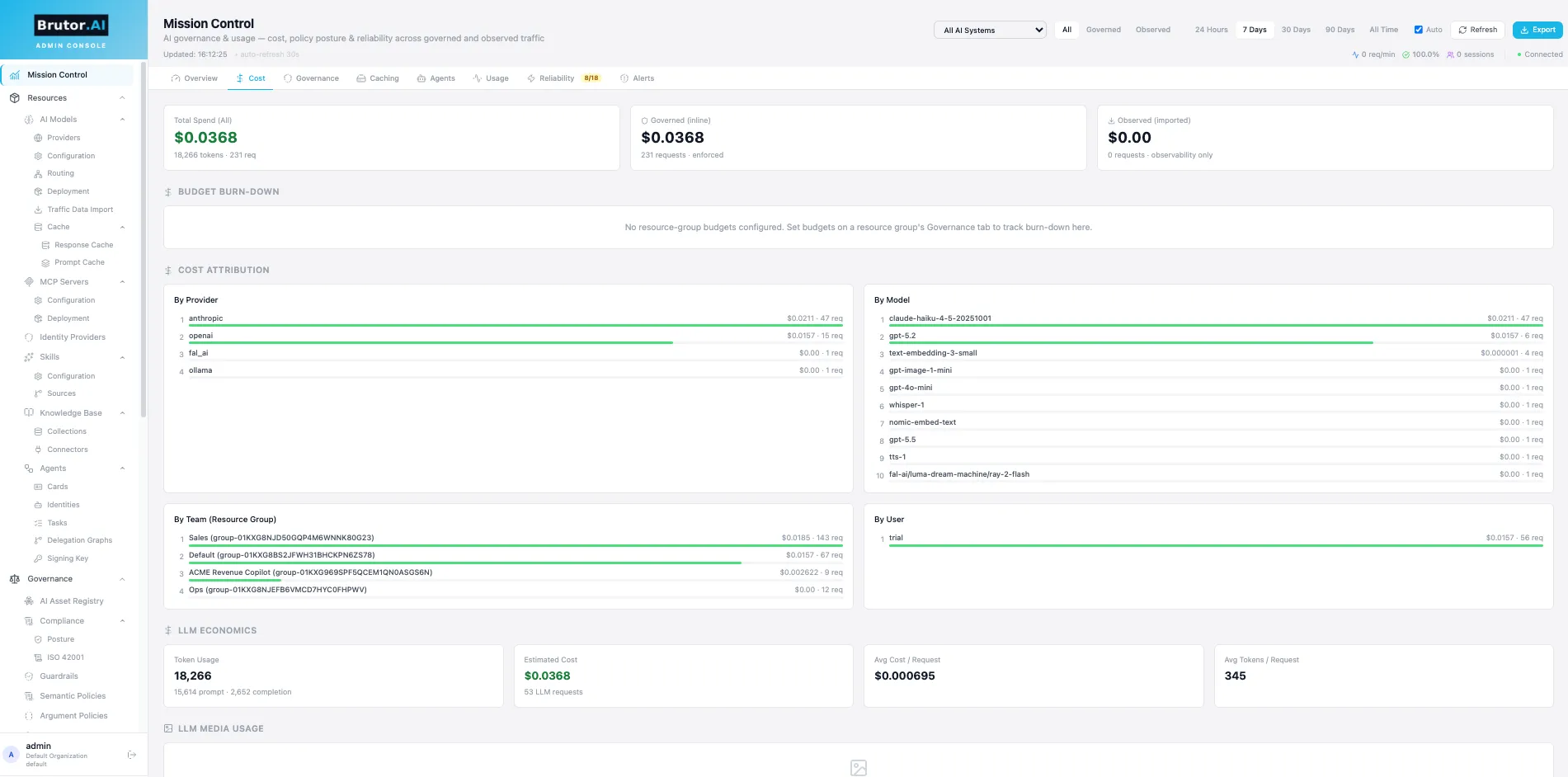Click the sidebar vertical scrollbar
This screenshot has width=1568, height=777.
pos(144,239)
